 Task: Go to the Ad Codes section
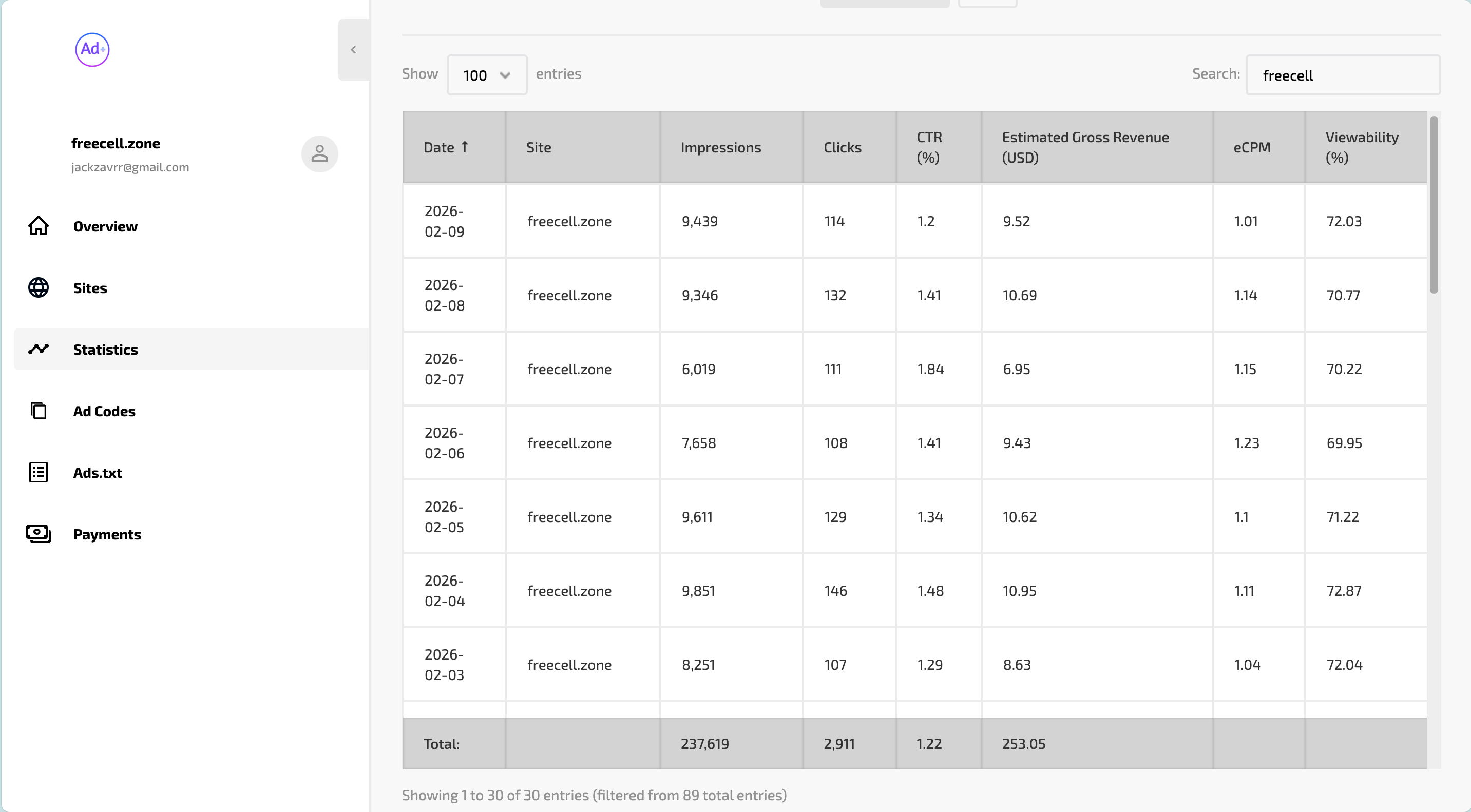coord(104,411)
